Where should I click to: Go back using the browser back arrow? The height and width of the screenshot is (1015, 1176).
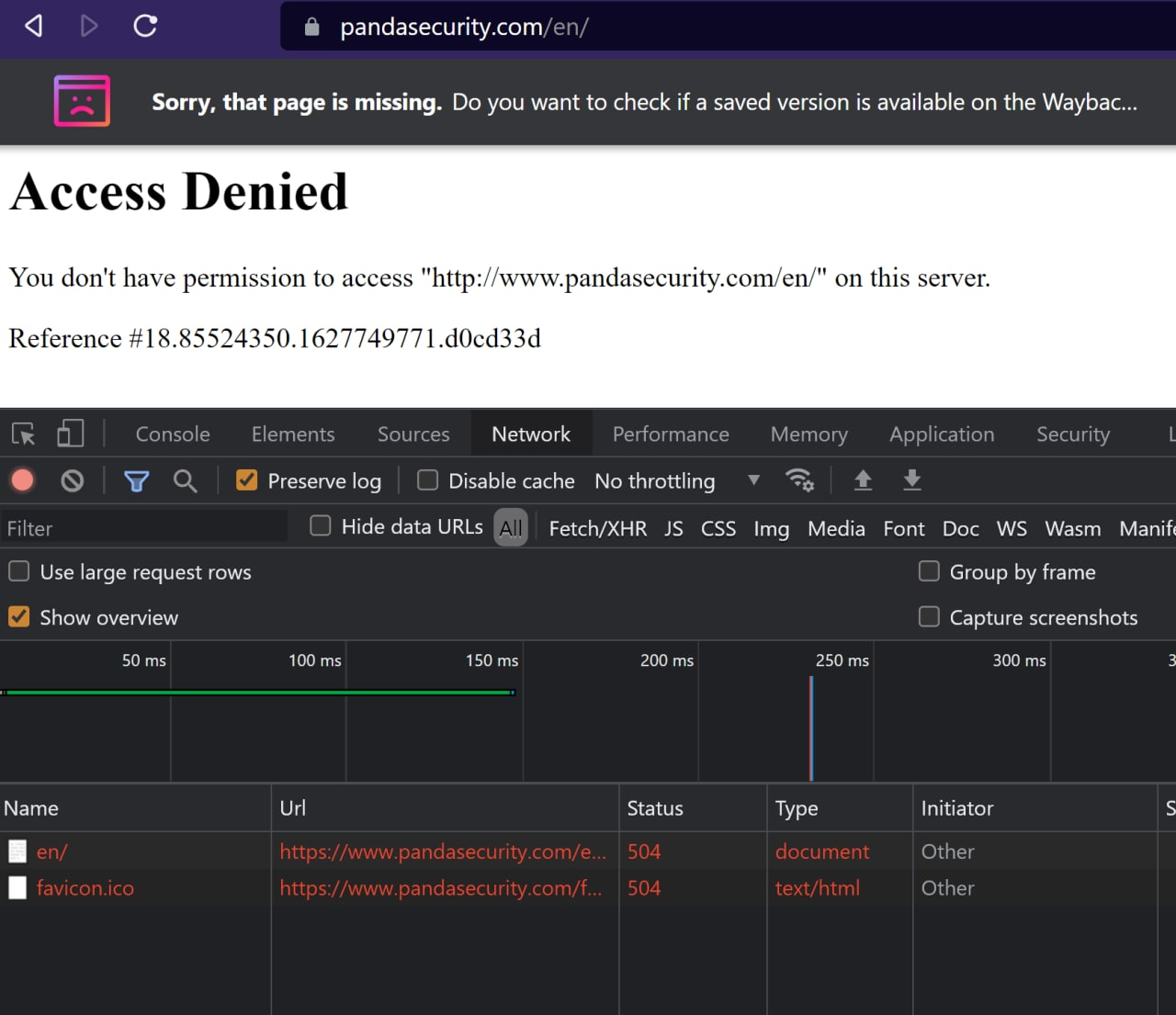(x=34, y=26)
